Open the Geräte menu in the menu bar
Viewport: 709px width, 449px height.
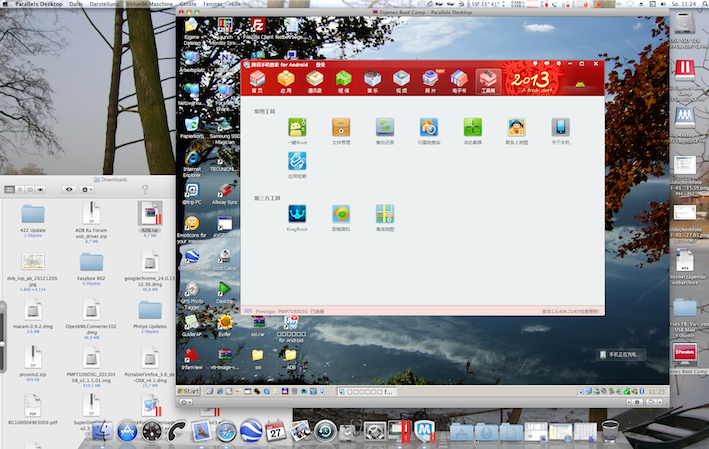(x=188, y=4)
